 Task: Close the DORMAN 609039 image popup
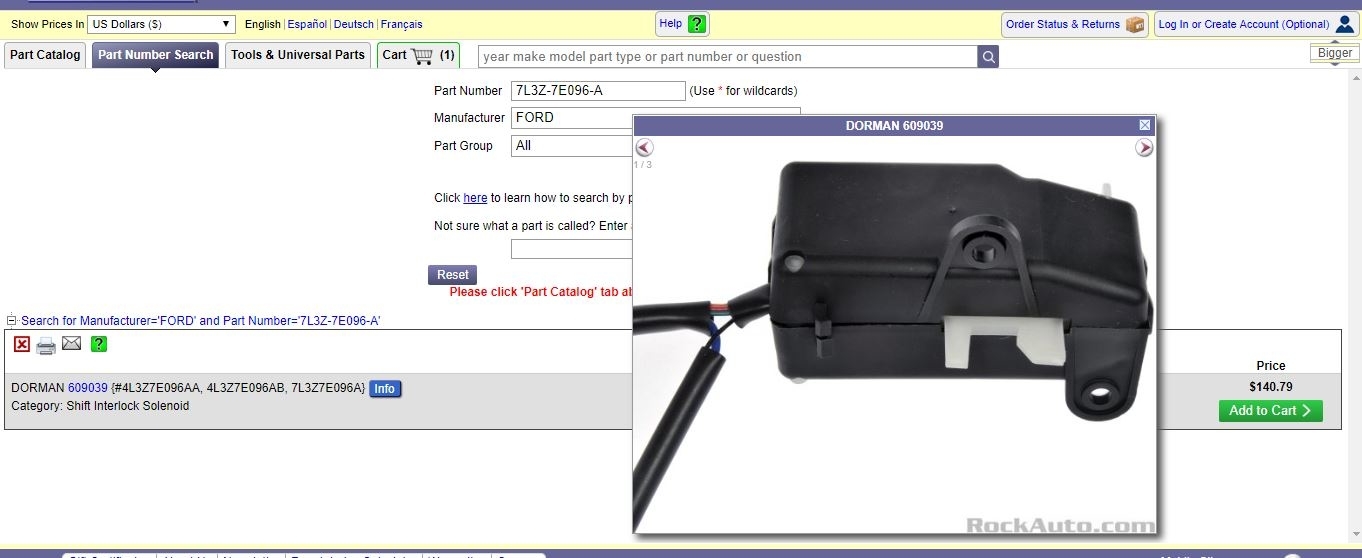1145,125
